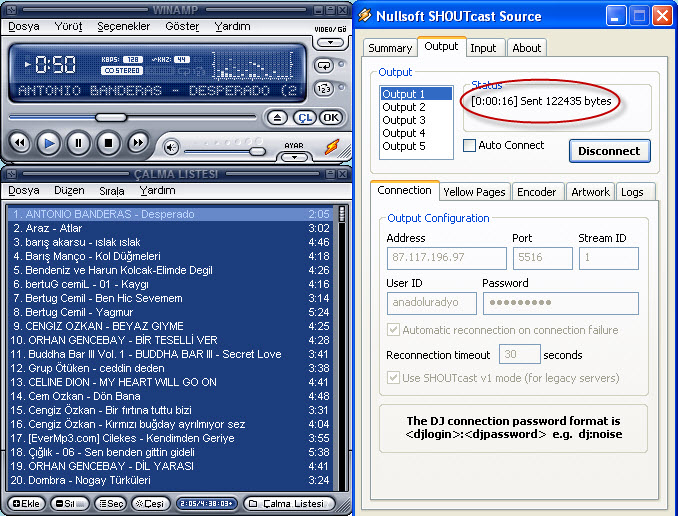Click the User ID field anadoluradyo

(432, 303)
